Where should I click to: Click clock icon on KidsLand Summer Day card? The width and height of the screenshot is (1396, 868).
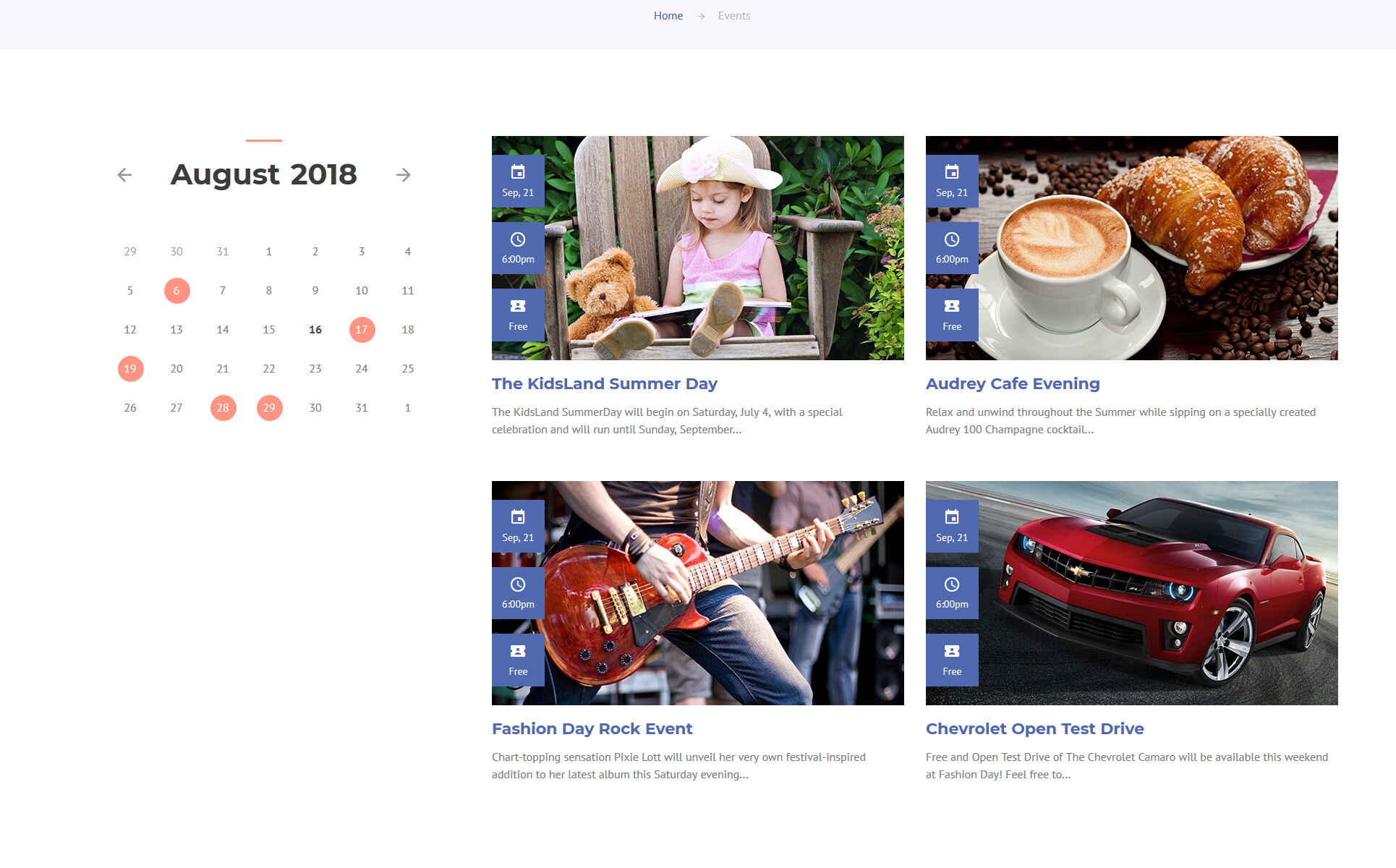pos(518,239)
